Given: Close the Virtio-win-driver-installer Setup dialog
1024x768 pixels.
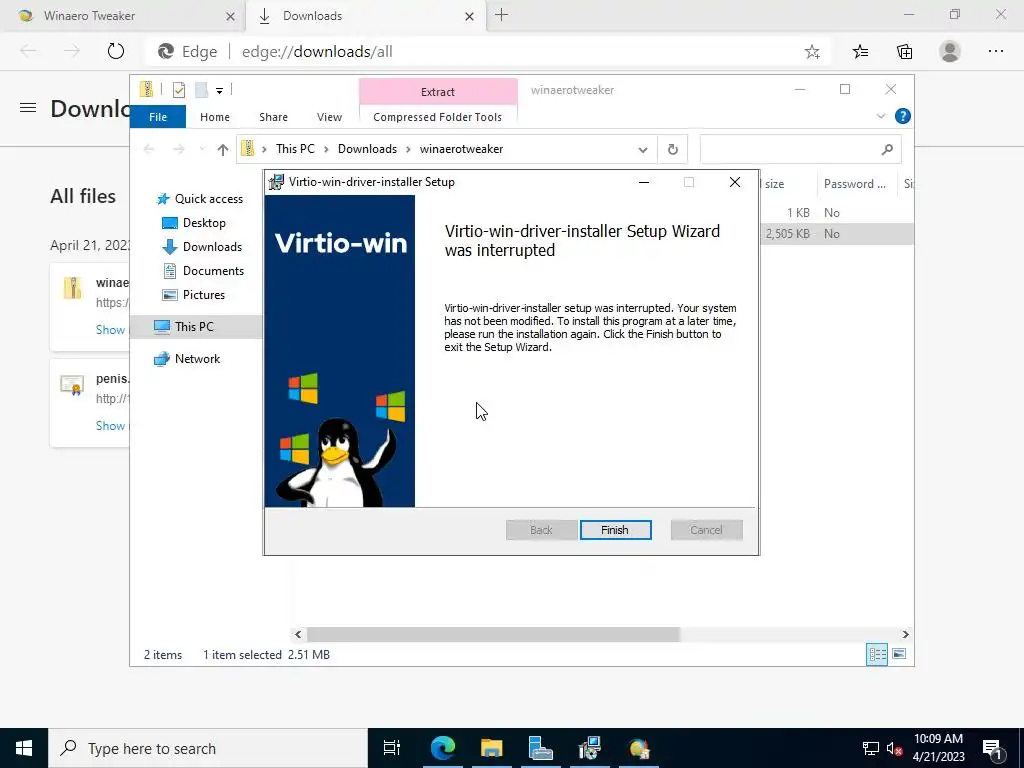Looking at the screenshot, I should 735,182.
